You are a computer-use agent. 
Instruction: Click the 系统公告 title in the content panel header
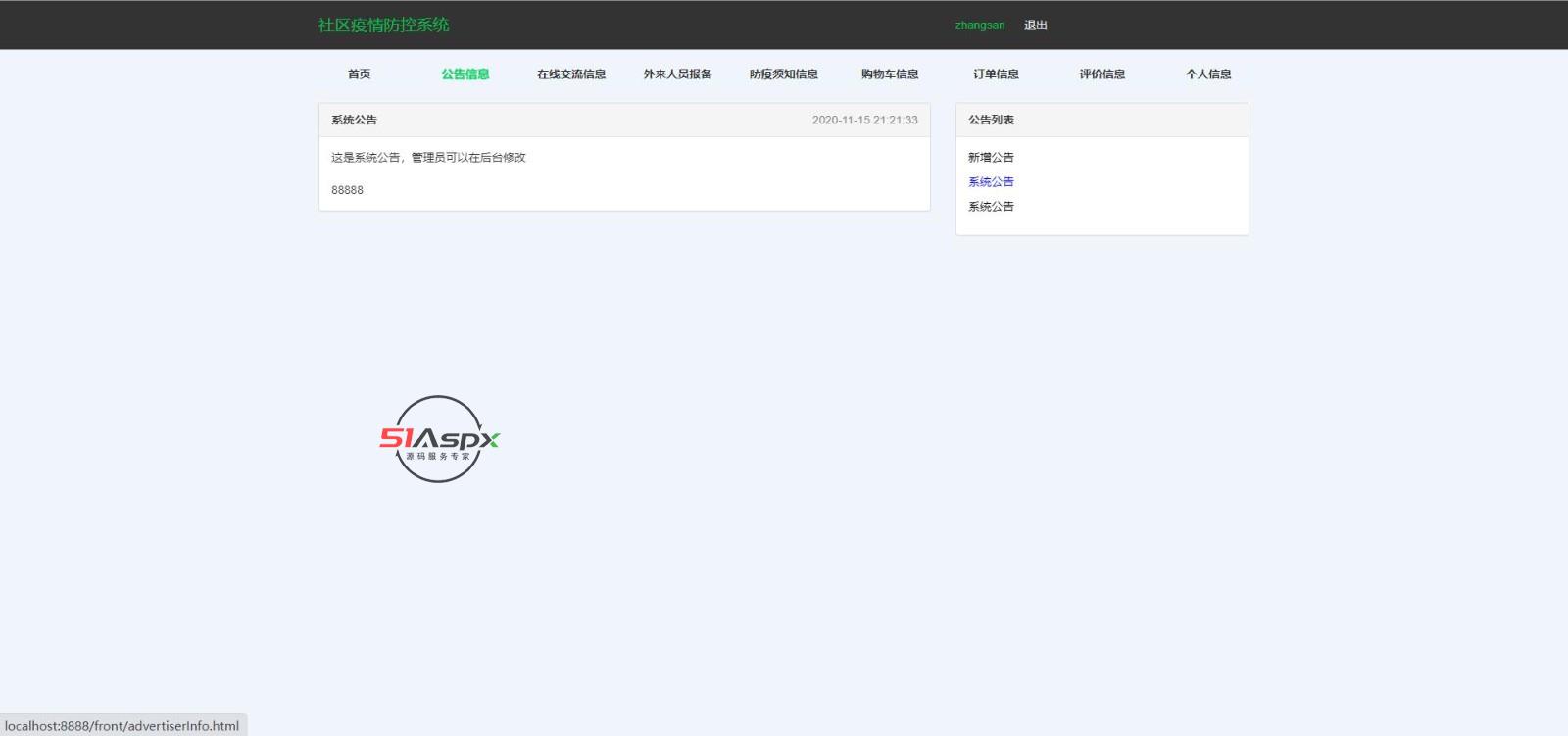[x=354, y=121]
